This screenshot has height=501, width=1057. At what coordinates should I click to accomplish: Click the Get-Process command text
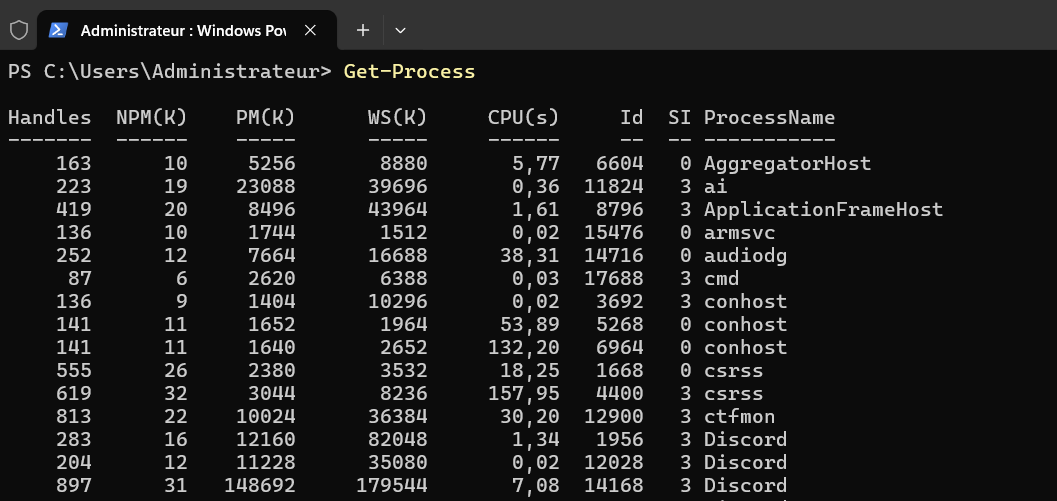(409, 71)
